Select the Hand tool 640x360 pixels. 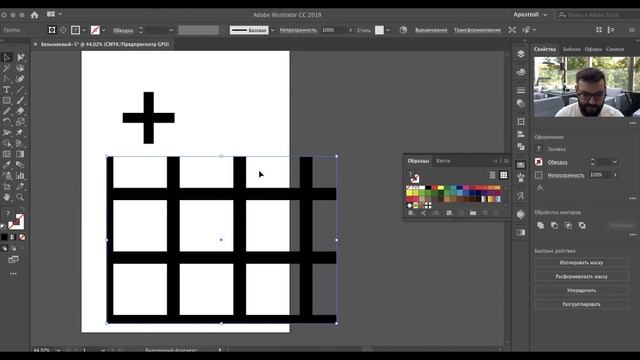coord(7,197)
